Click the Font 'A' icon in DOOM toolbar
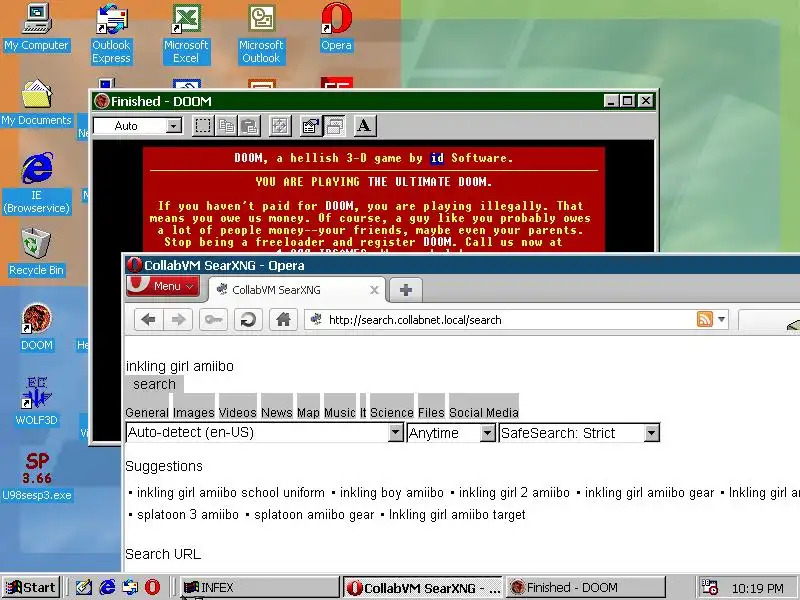 364,126
